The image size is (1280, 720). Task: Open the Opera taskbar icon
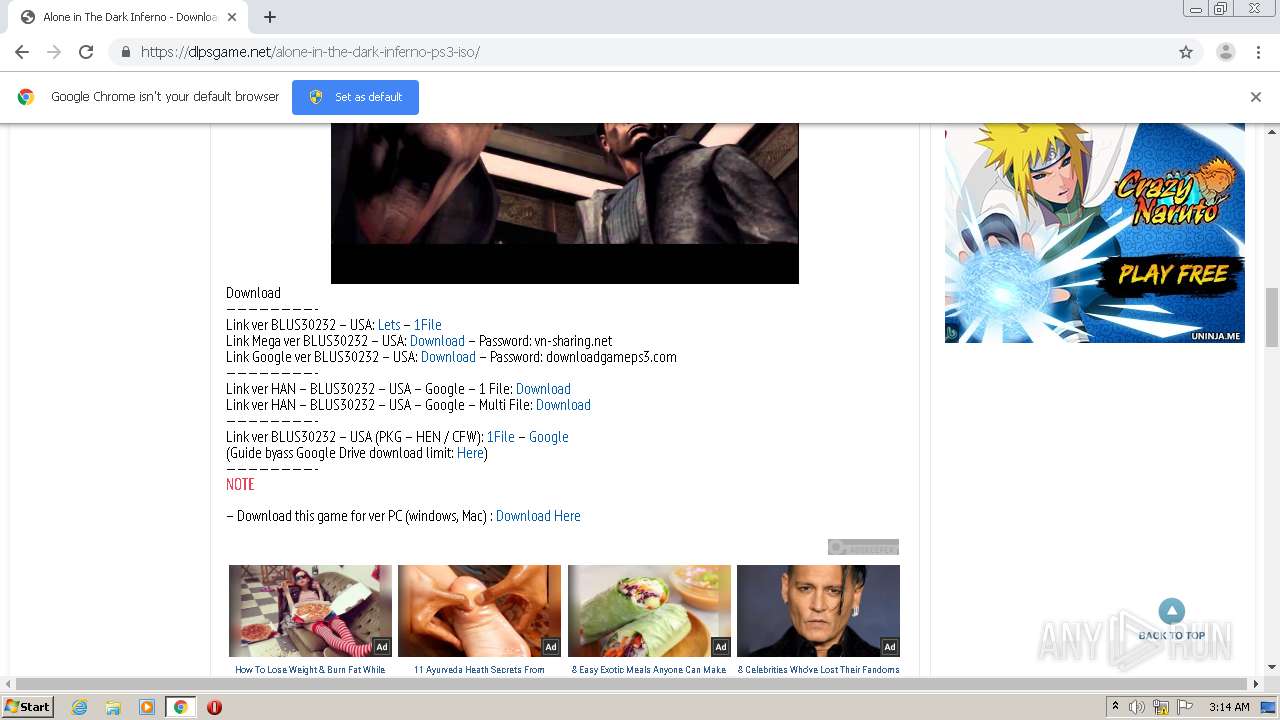[x=214, y=707]
